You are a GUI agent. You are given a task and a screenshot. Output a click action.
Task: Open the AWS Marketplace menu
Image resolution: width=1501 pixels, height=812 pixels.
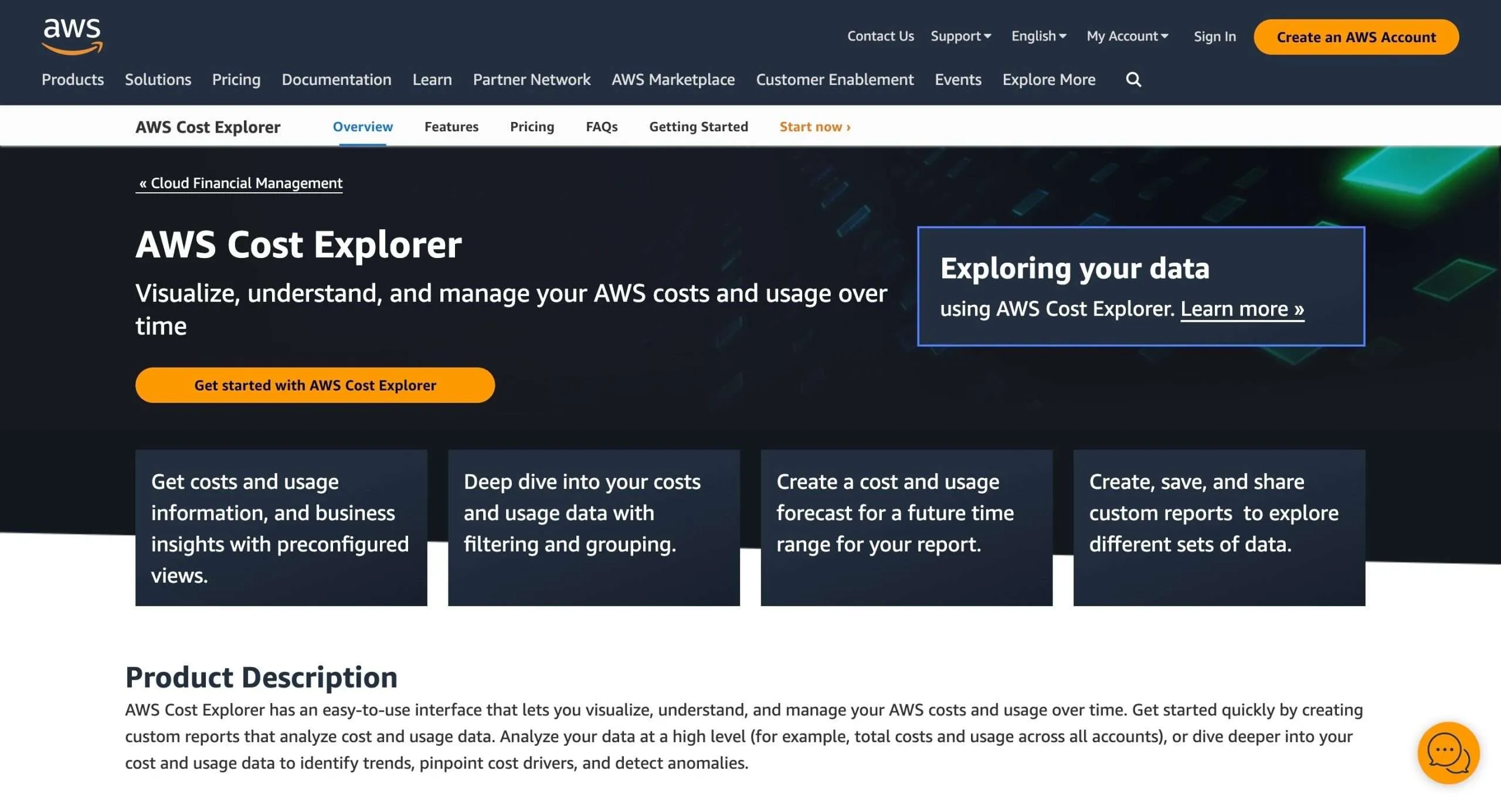[673, 80]
